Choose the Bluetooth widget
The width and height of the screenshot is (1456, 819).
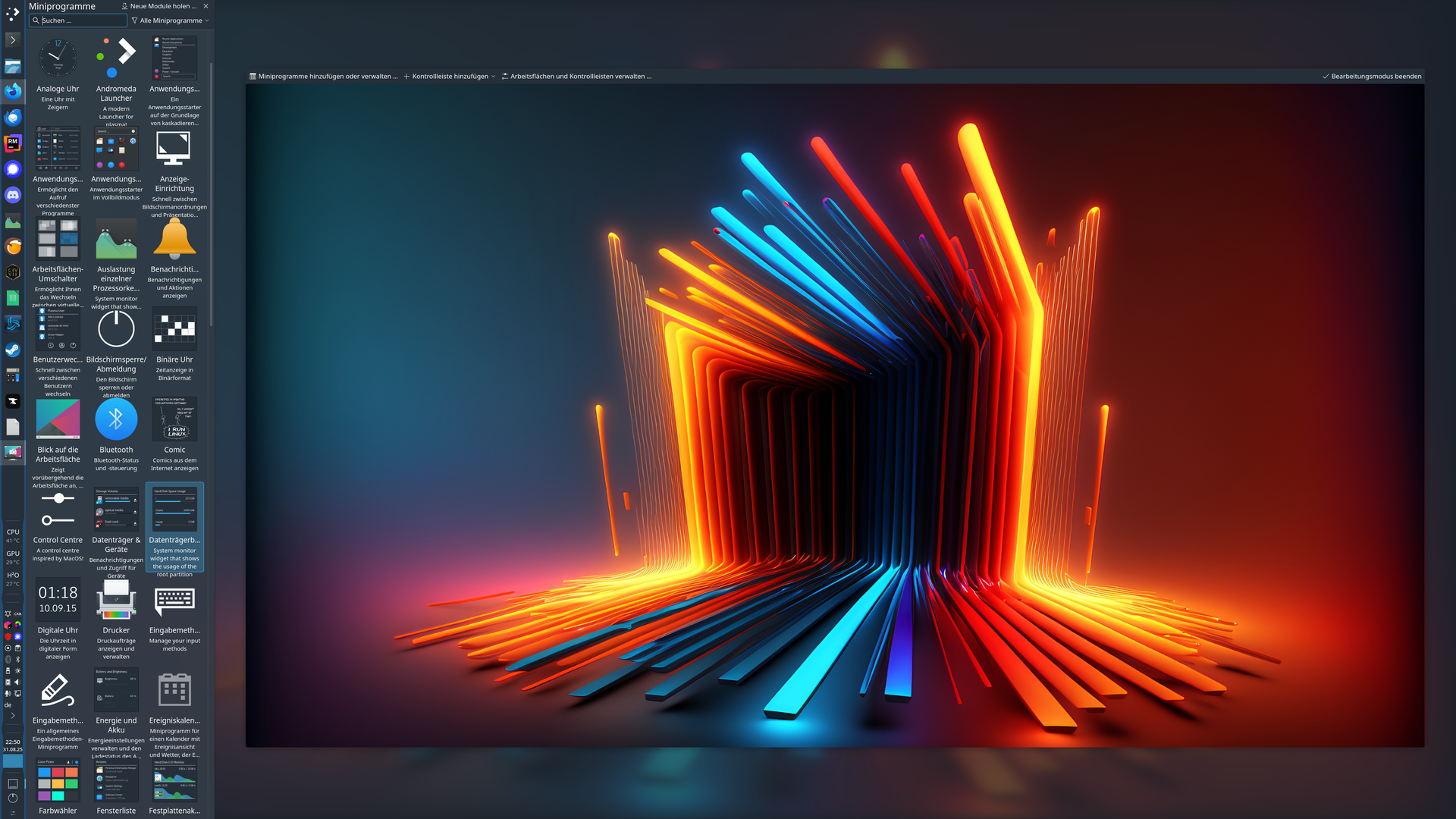tap(116, 419)
